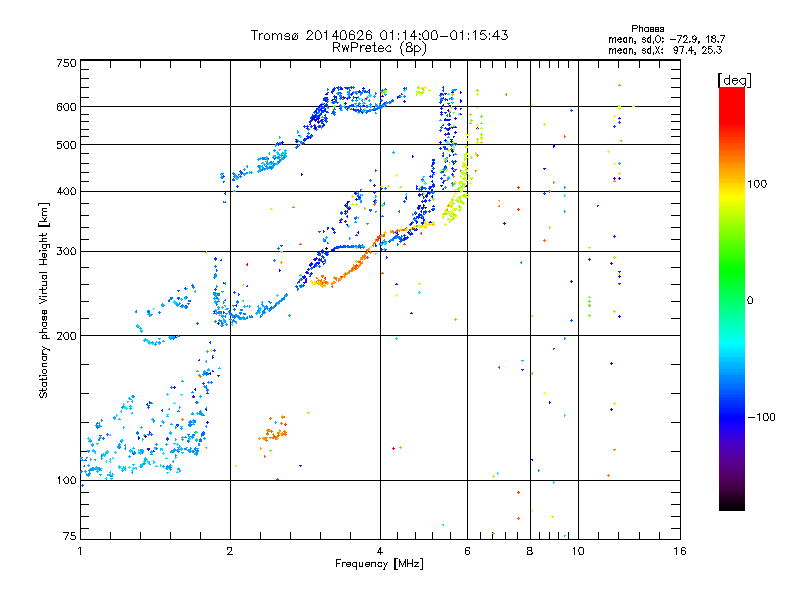
Task: Click the x-axis tick label '1'
Action: 80,551
